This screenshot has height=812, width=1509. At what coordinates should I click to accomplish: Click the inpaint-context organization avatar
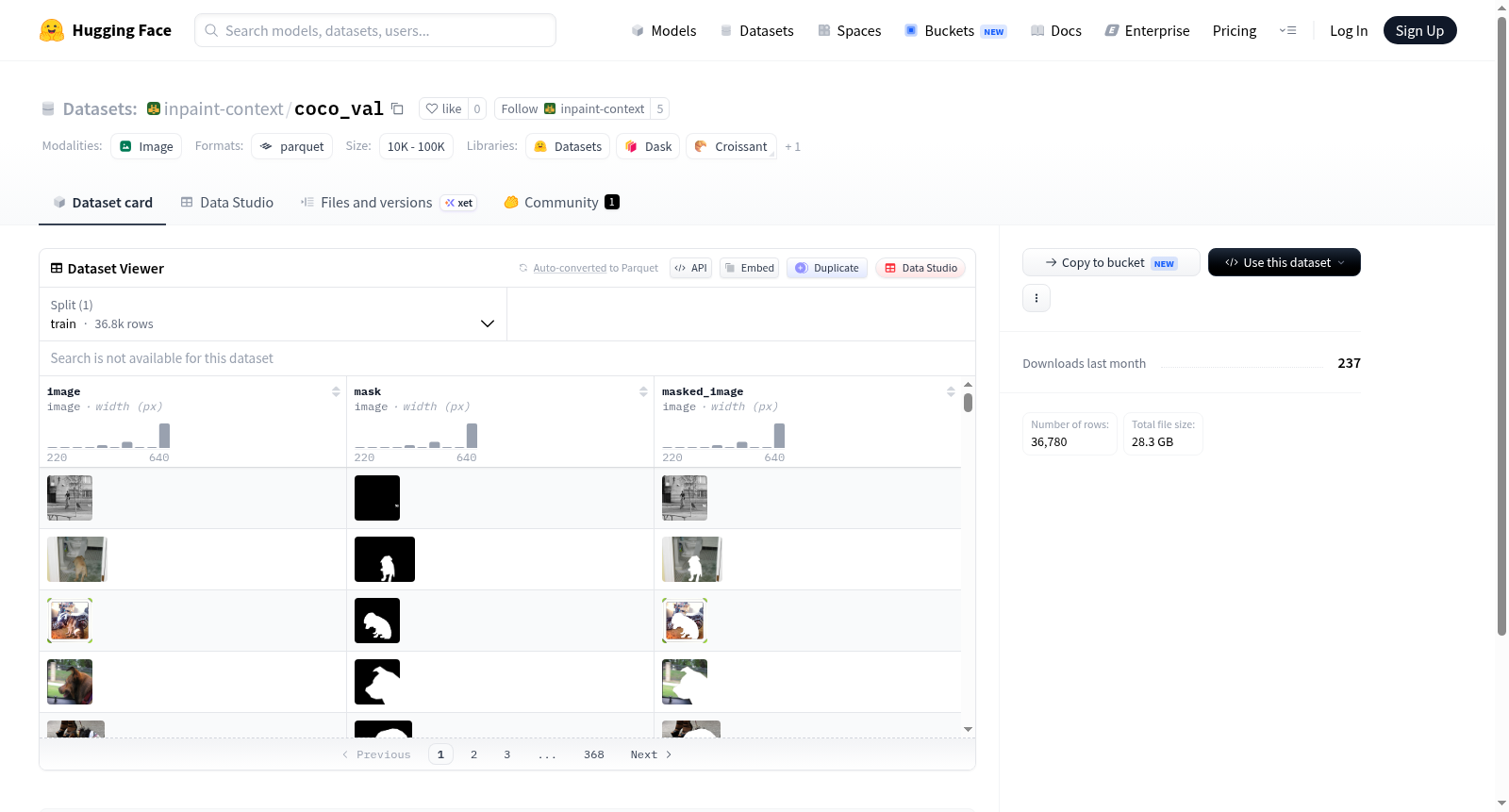point(153,108)
